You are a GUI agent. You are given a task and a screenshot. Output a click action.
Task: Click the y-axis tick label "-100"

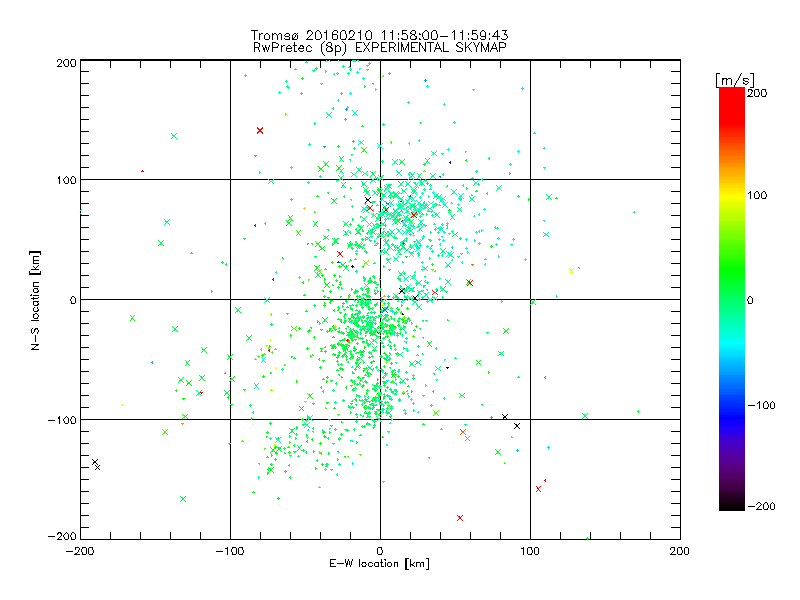[x=62, y=420]
